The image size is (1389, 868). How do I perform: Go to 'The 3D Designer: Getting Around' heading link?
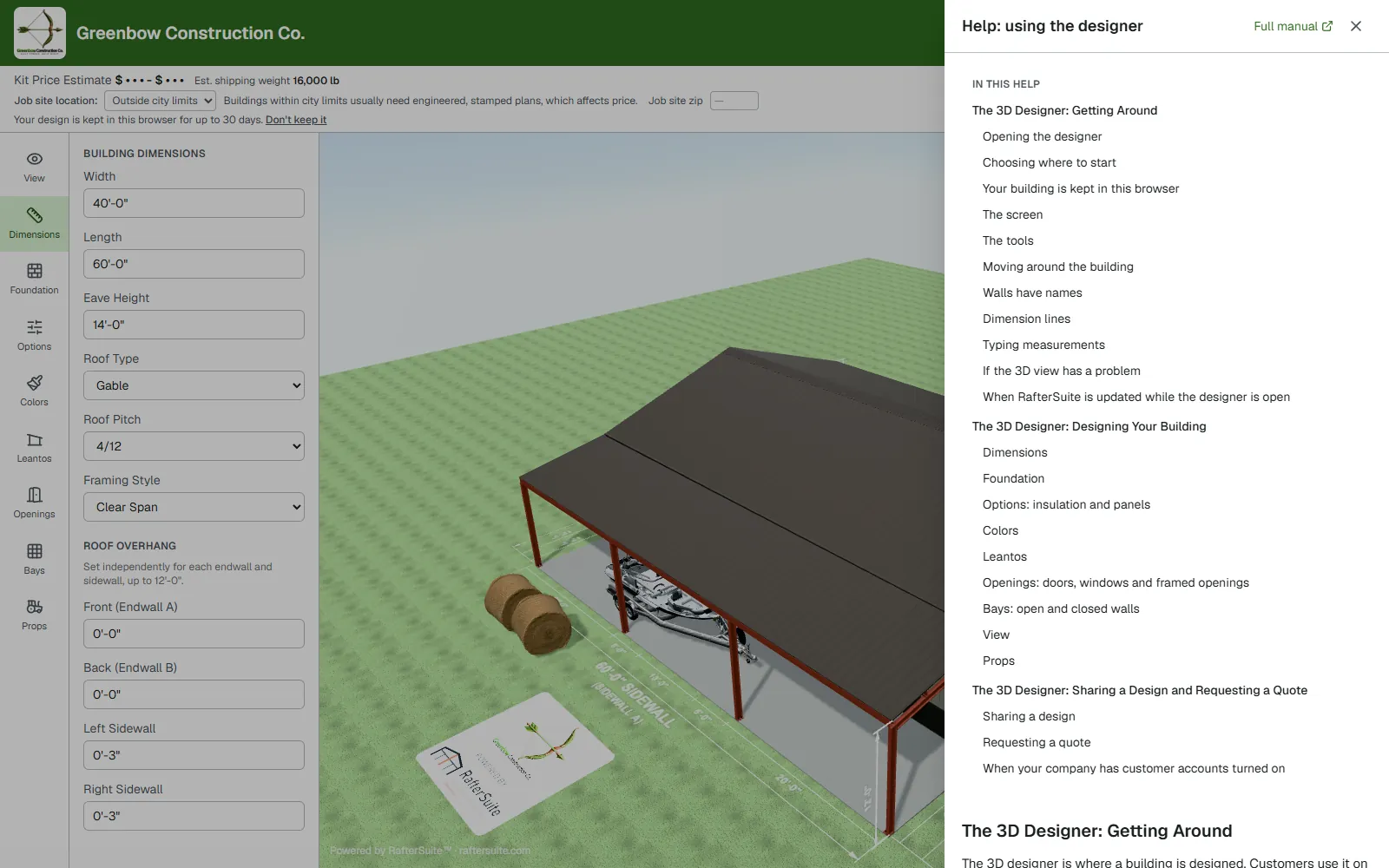[1064, 110]
